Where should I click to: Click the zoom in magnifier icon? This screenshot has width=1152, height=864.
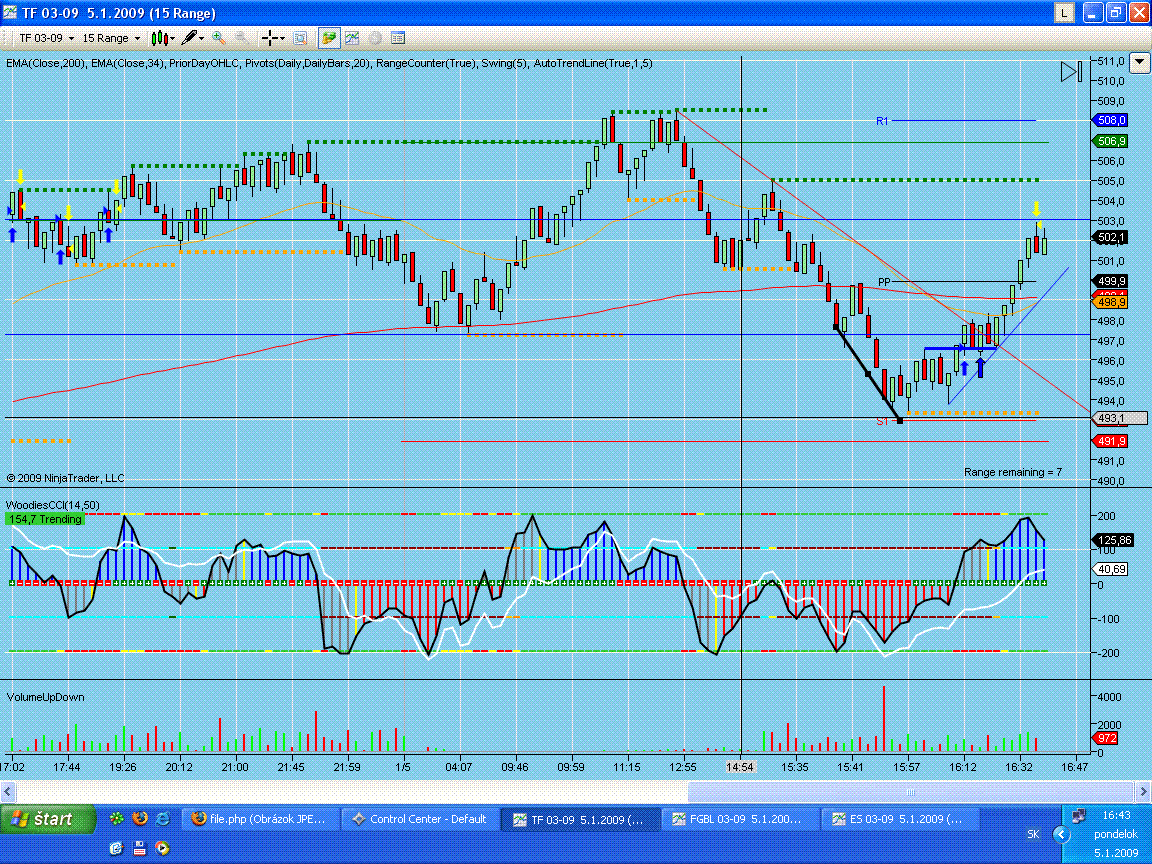[x=218, y=38]
